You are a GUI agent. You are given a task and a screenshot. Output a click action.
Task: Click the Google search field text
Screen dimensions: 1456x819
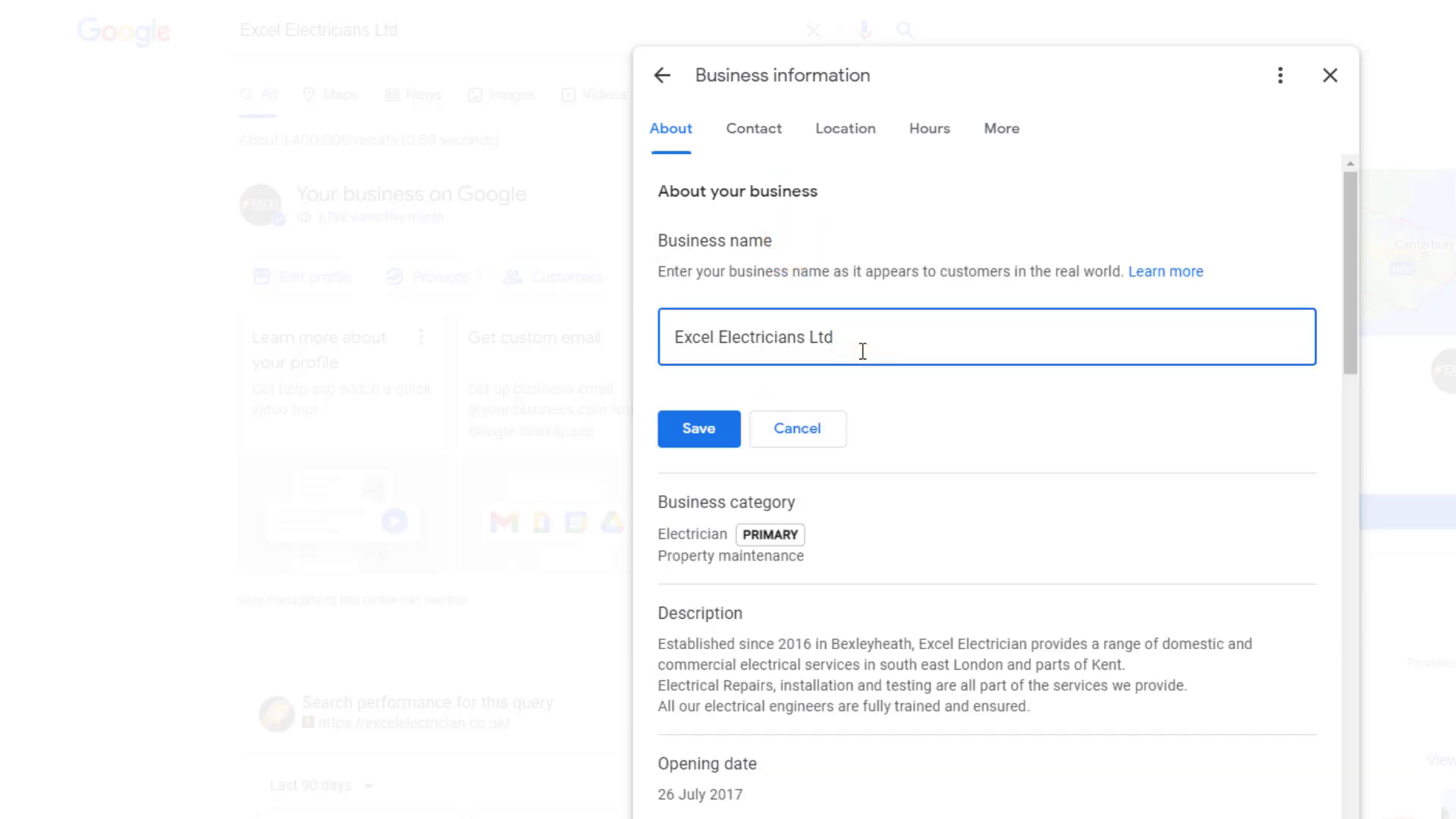coord(318,30)
